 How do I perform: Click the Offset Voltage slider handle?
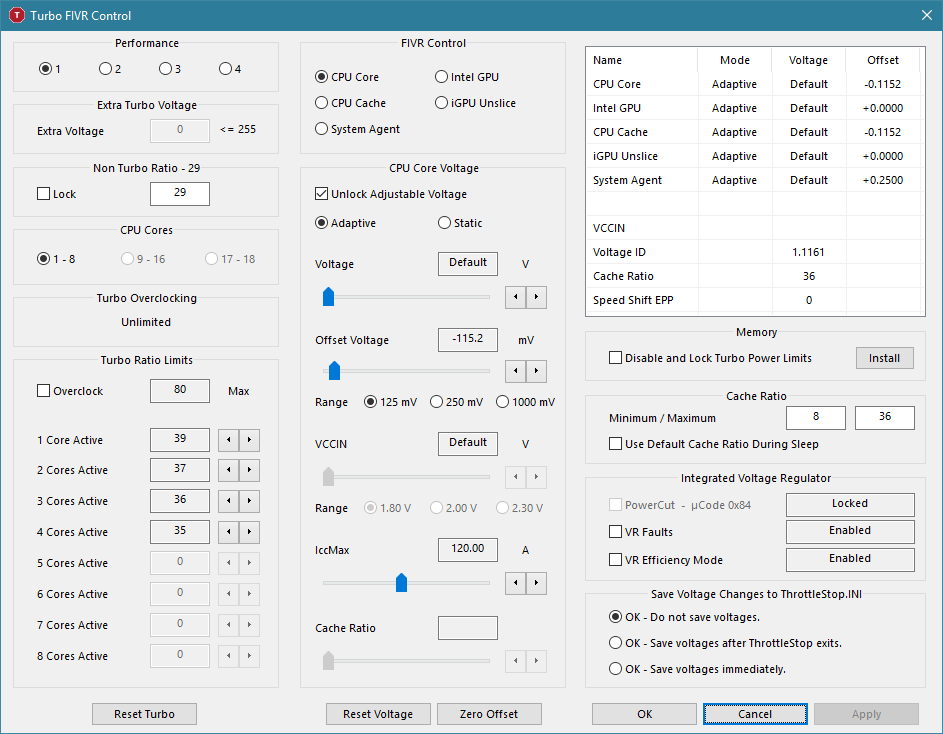(x=334, y=371)
